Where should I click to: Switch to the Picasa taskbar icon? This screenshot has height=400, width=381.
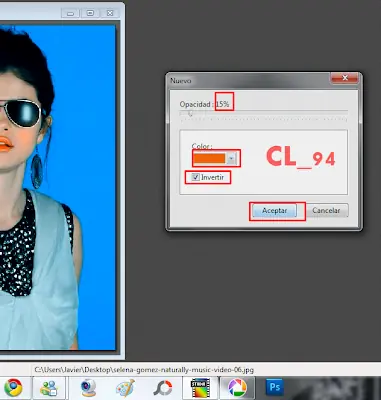[237, 388]
